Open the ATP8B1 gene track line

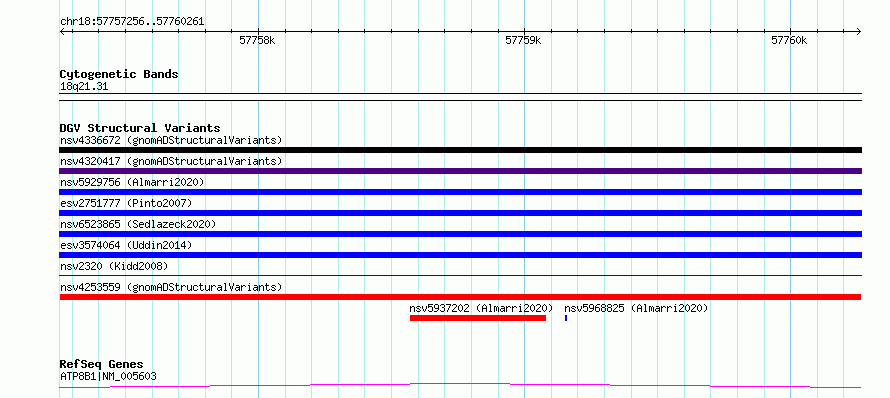460,386
